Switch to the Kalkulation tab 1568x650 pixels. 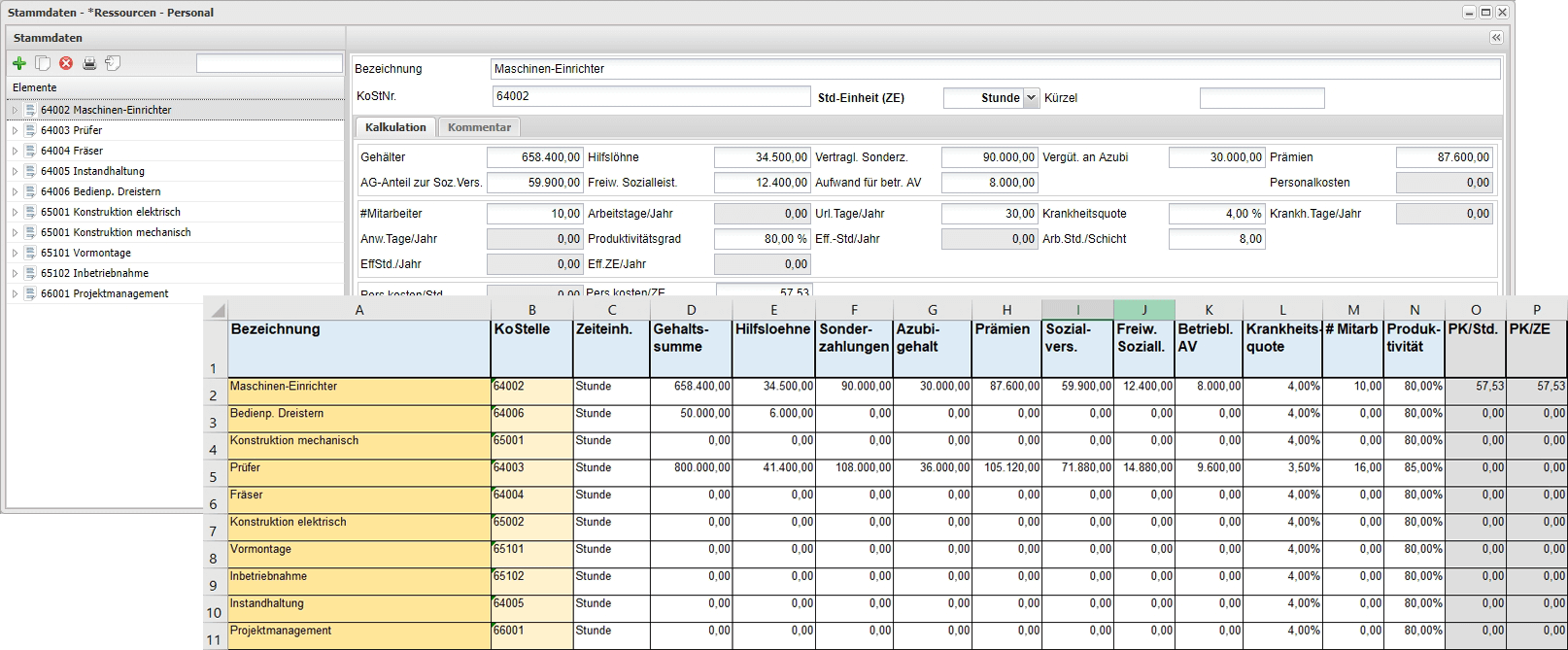click(395, 127)
